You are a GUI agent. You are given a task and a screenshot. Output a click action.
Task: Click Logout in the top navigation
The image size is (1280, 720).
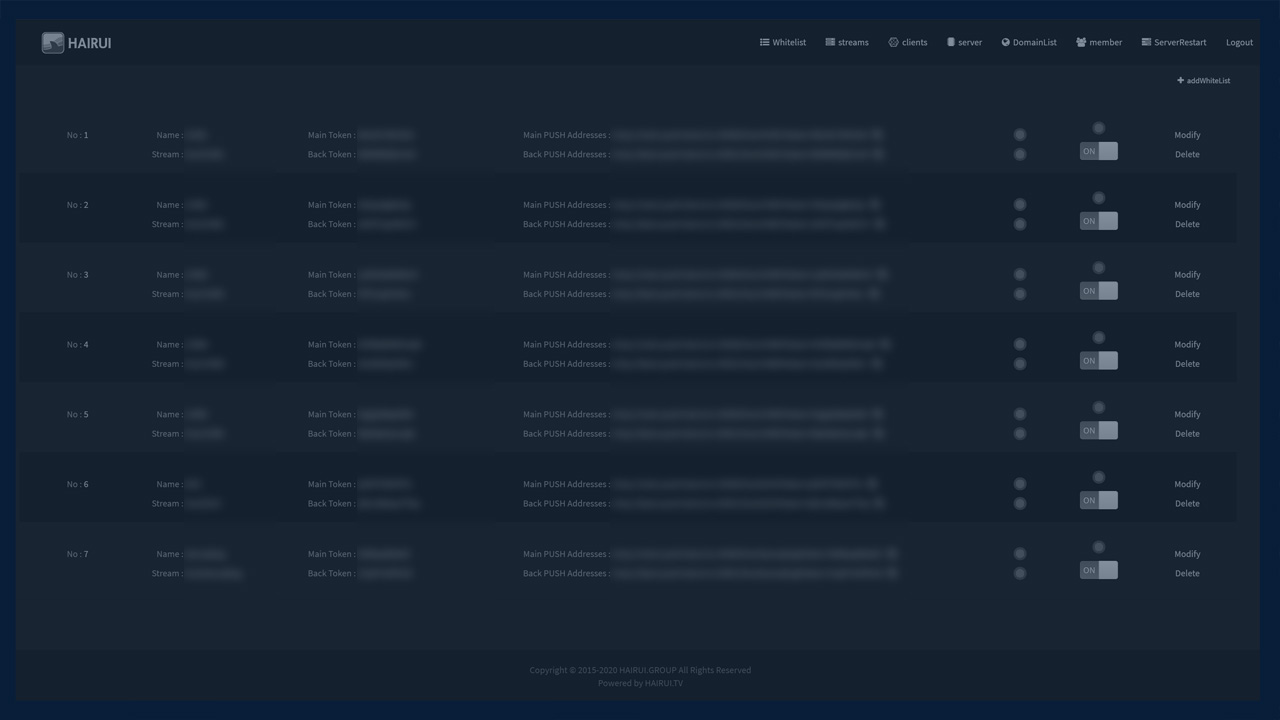click(1239, 42)
